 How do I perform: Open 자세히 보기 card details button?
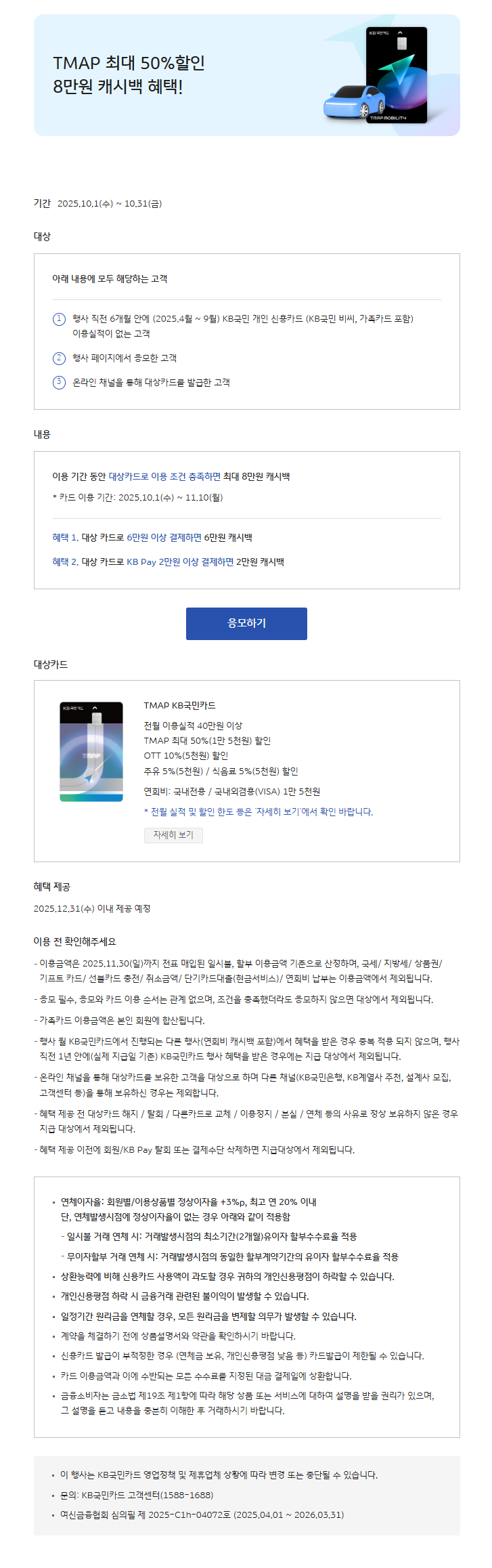(x=173, y=834)
